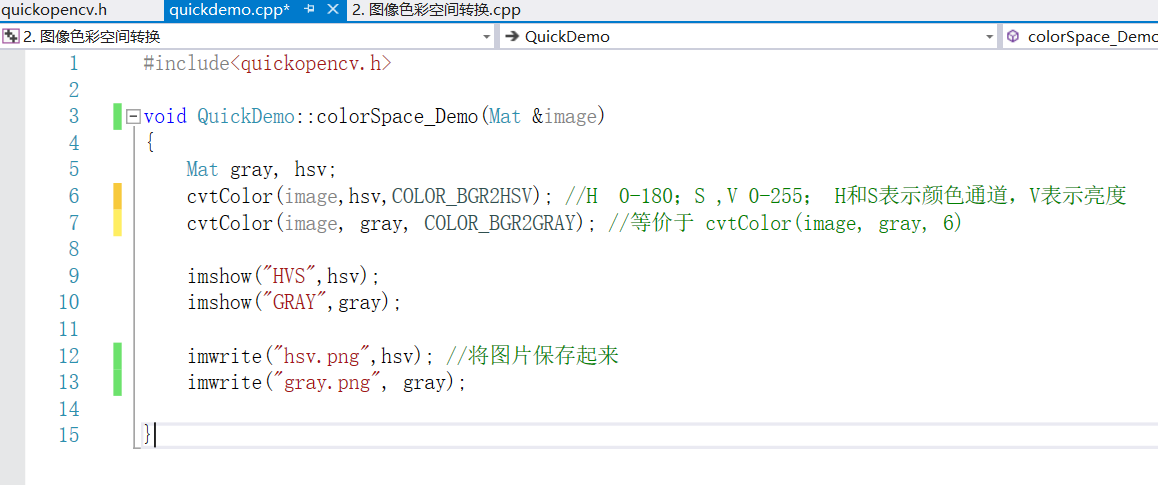Click the //将图片保存起来 comment
Image resolution: width=1158 pixels, height=485 pixels.
tap(532, 356)
